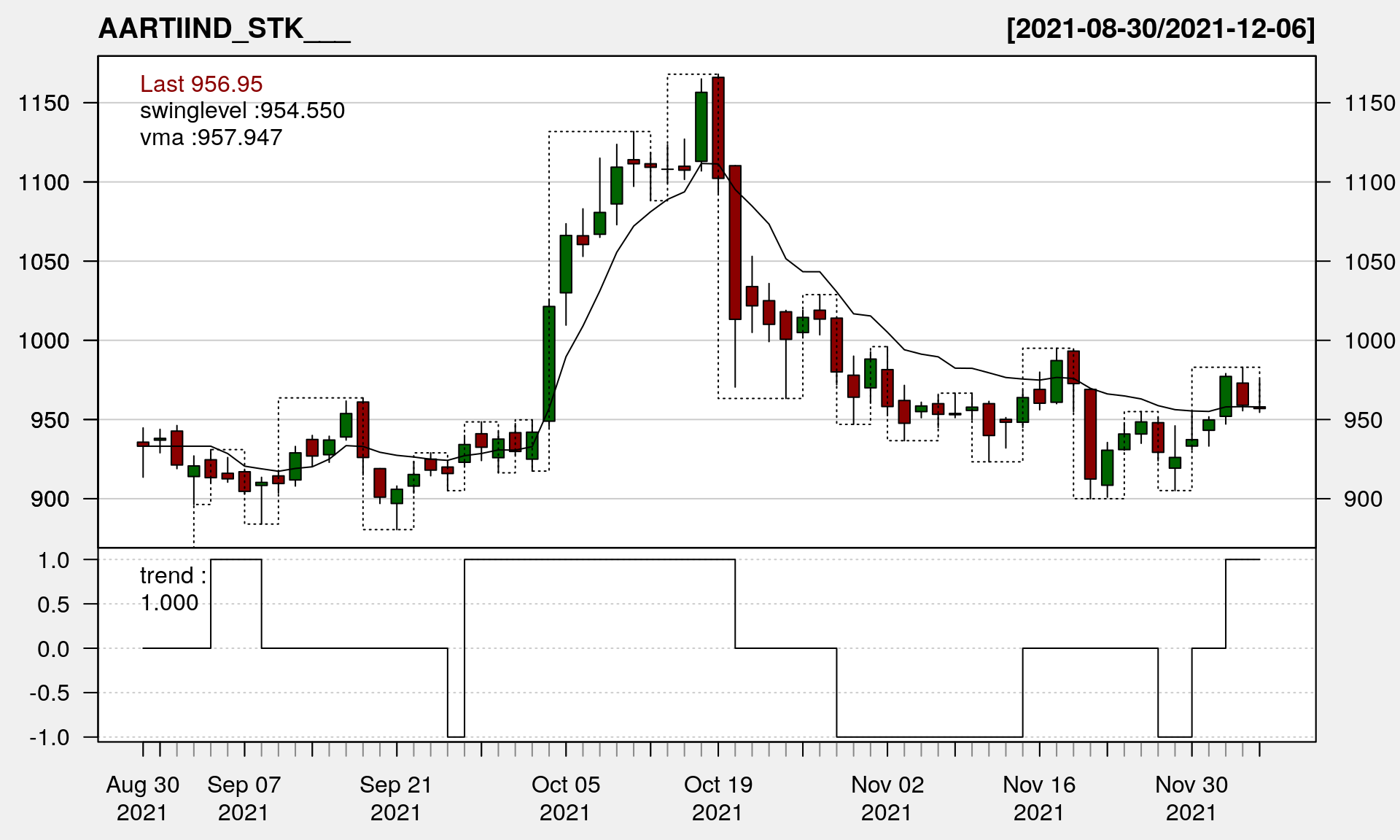This screenshot has width=1400, height=840.
Task: Click the vma :957.947 legend text
Action: pos(211,137)
